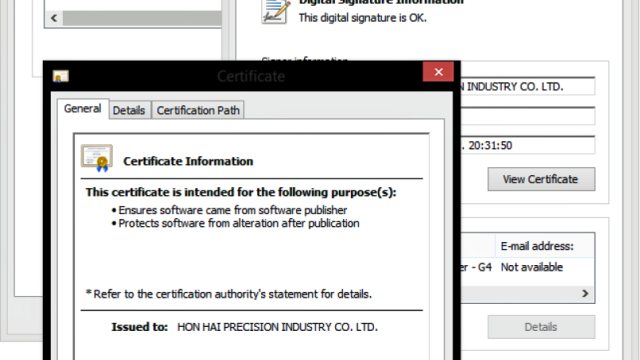Screen dimensions: 640x360
Task: Close the Certificate dialog
Action: (438, 72)
